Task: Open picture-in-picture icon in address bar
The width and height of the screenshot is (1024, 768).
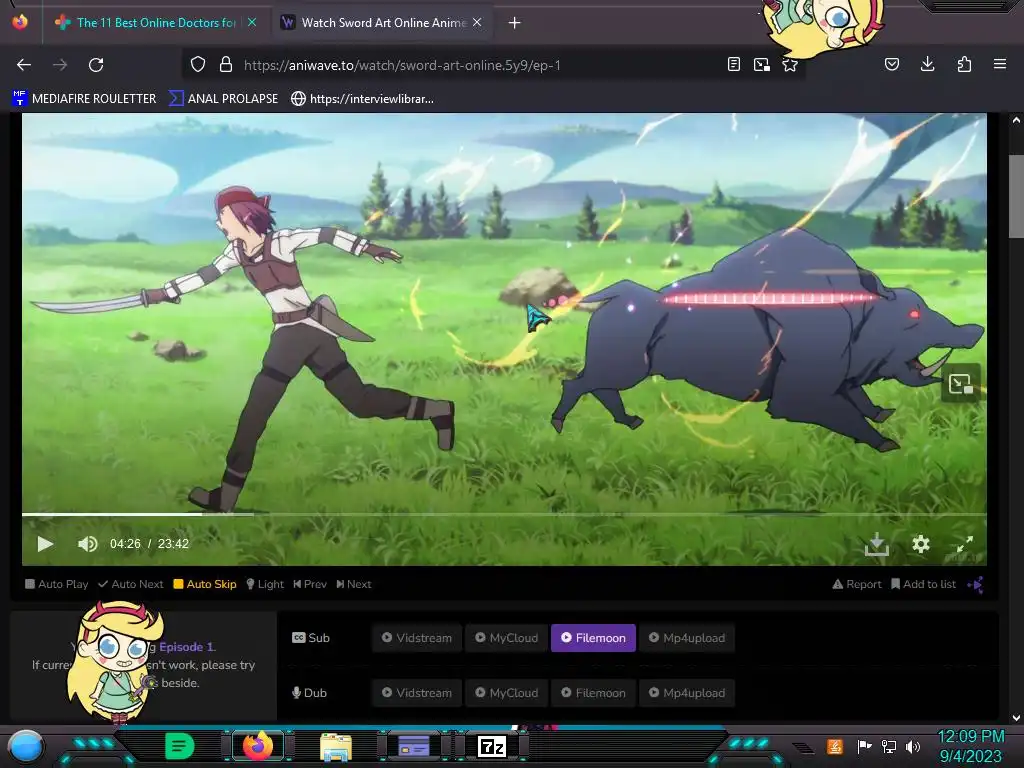Action: [761, 65]
